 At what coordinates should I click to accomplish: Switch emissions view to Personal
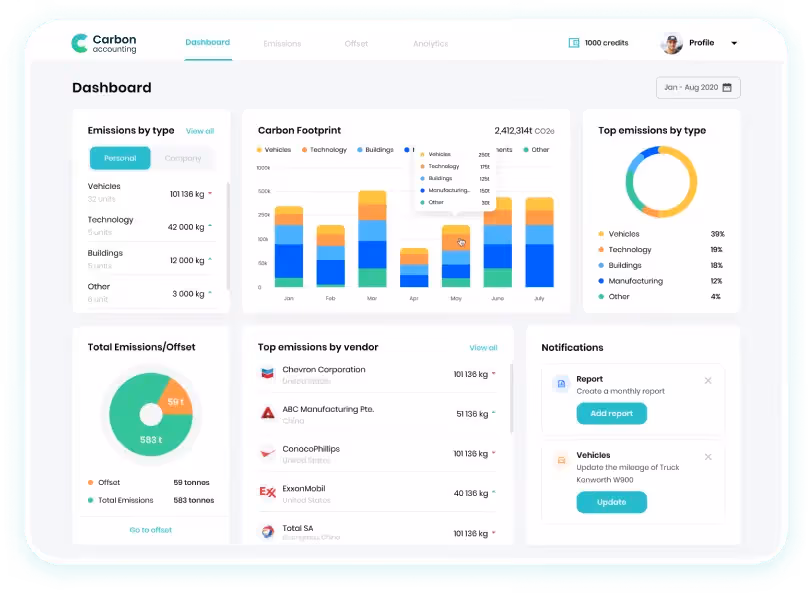(120, 158)
